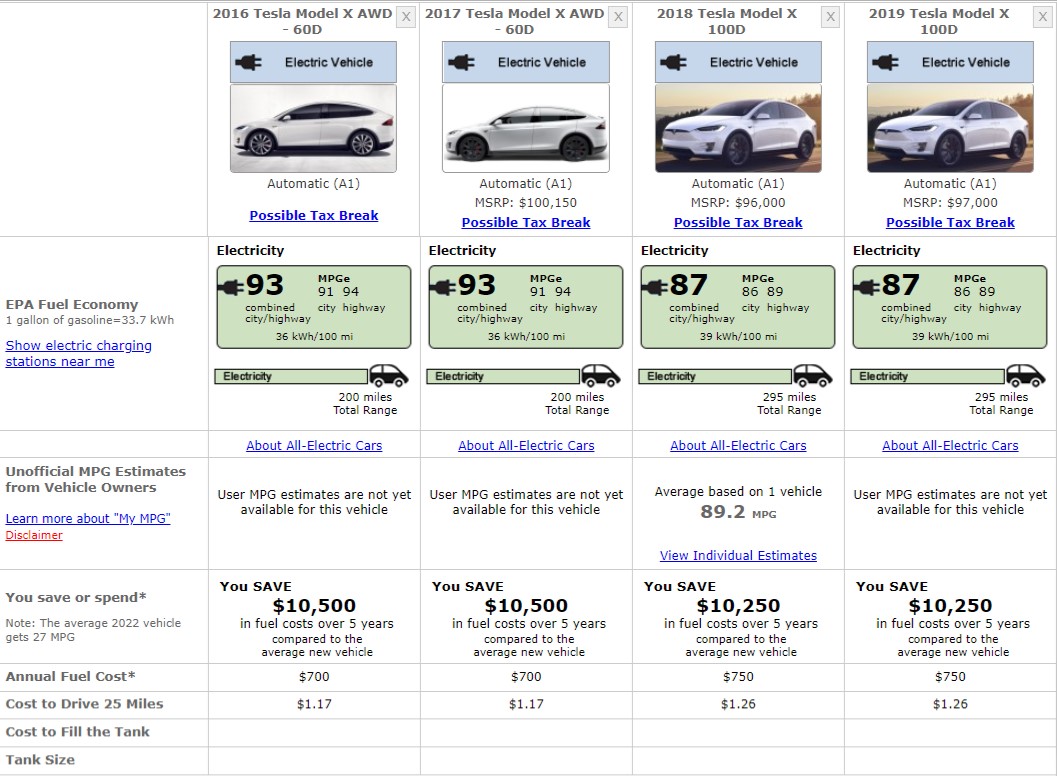View Individual Estimates for 2018 Model X
The height and width of the screenshot is (776, 1057).
click(x=738, y=556)
